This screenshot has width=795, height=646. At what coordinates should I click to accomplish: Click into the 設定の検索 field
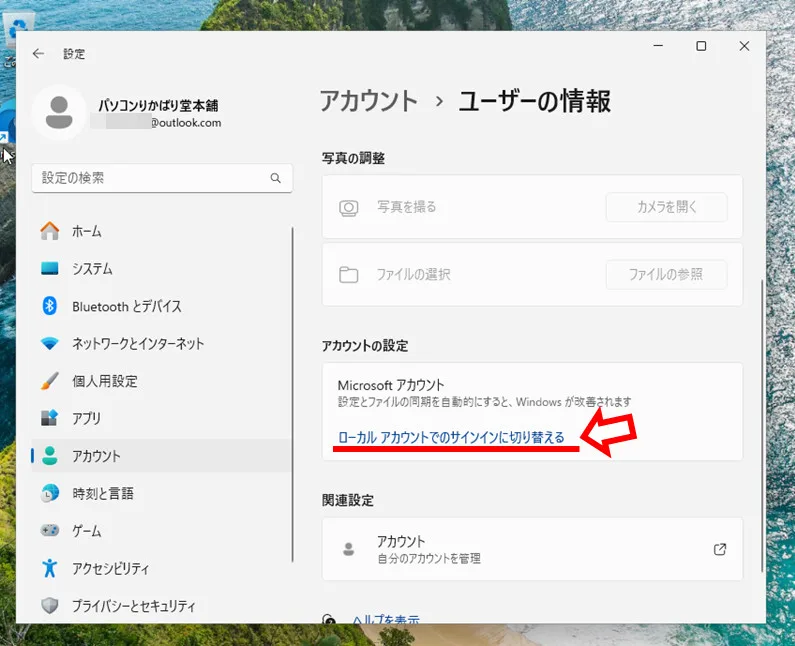(x=162, y=178)
